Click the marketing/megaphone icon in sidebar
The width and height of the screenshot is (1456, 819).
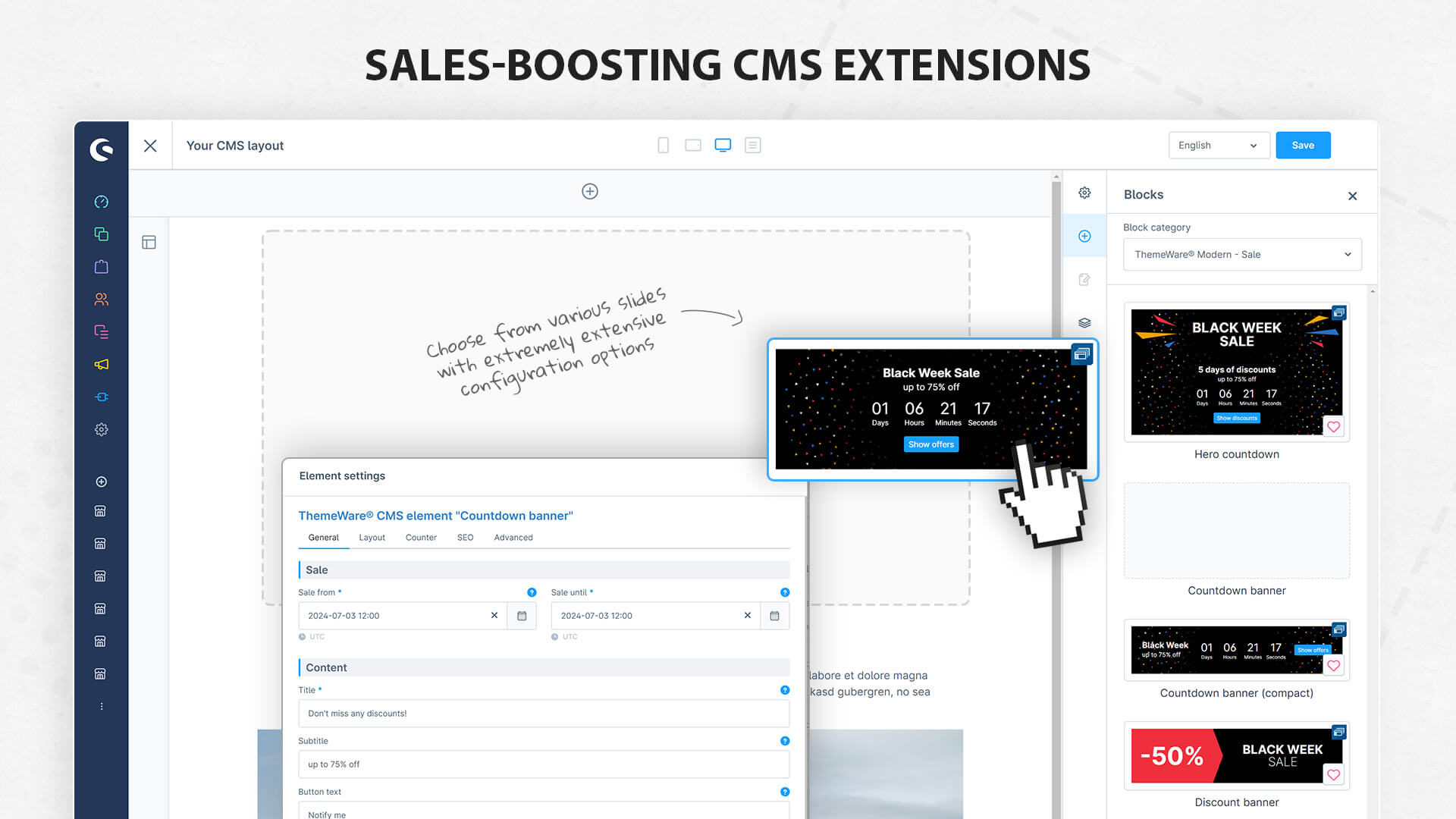(x=100, y=364)
